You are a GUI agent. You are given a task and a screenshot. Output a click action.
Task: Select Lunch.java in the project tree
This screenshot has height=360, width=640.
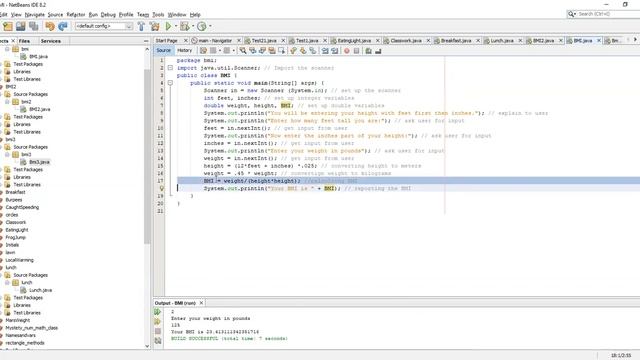[x=40, y=290]
